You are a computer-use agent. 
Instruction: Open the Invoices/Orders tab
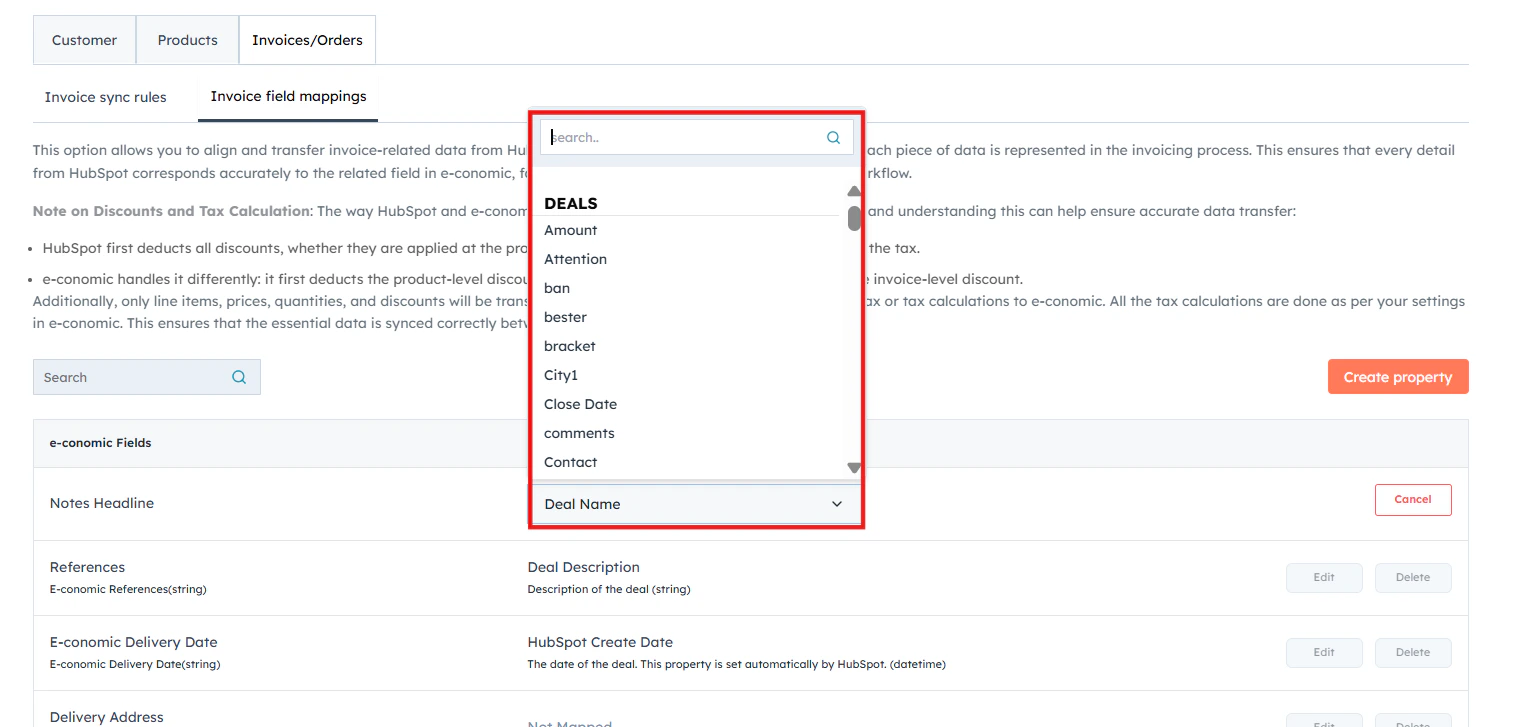(307, 40)
